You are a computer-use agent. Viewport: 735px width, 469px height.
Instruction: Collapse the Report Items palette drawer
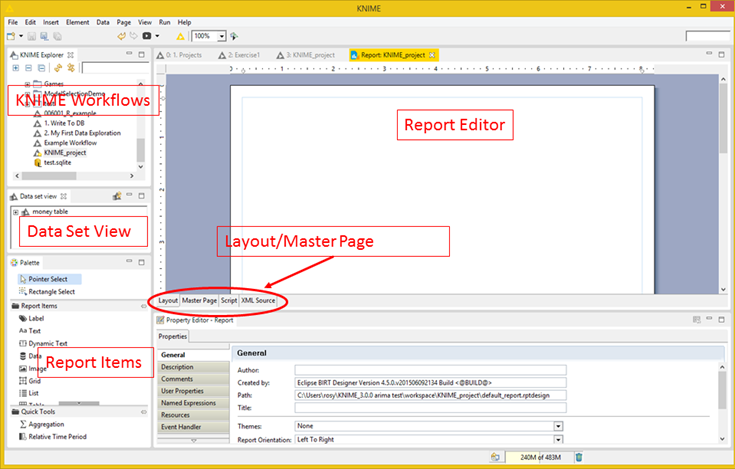tap(143, 306)
